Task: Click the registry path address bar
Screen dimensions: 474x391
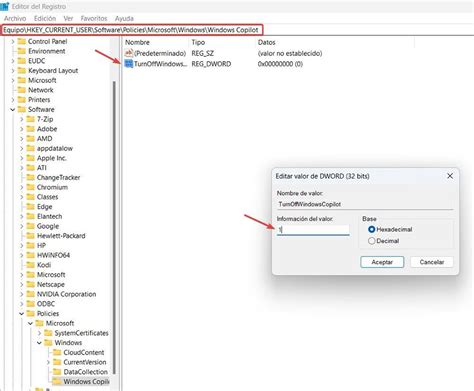Action: click(132, 30)
